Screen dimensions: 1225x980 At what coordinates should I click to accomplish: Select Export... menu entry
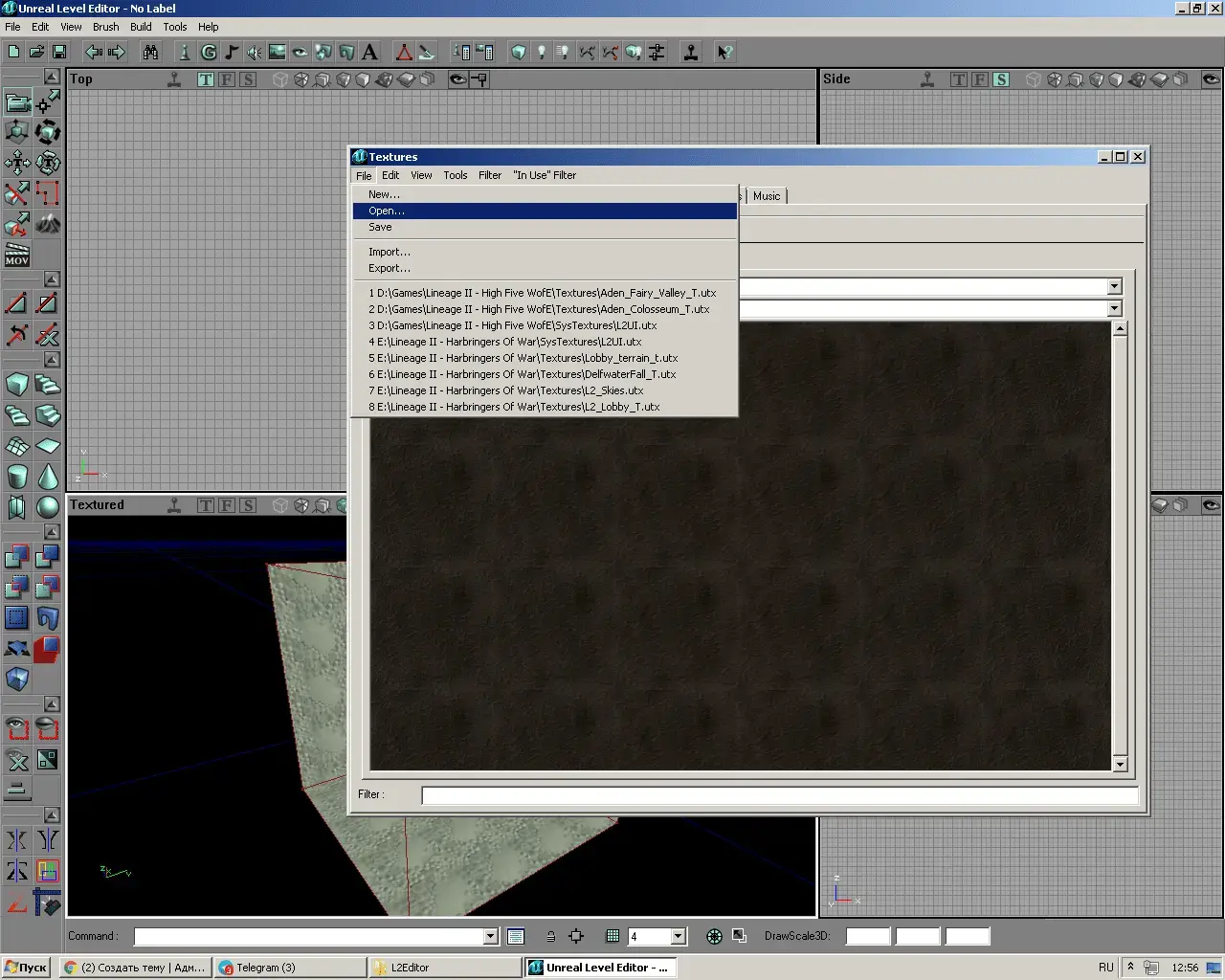pyautogui.click(x=545, y=268)
